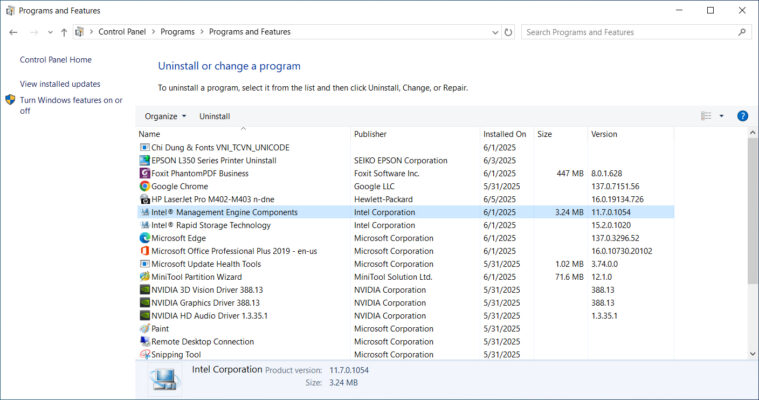Click the MiniTool Partition Wizard icon

tap(145, 277)
